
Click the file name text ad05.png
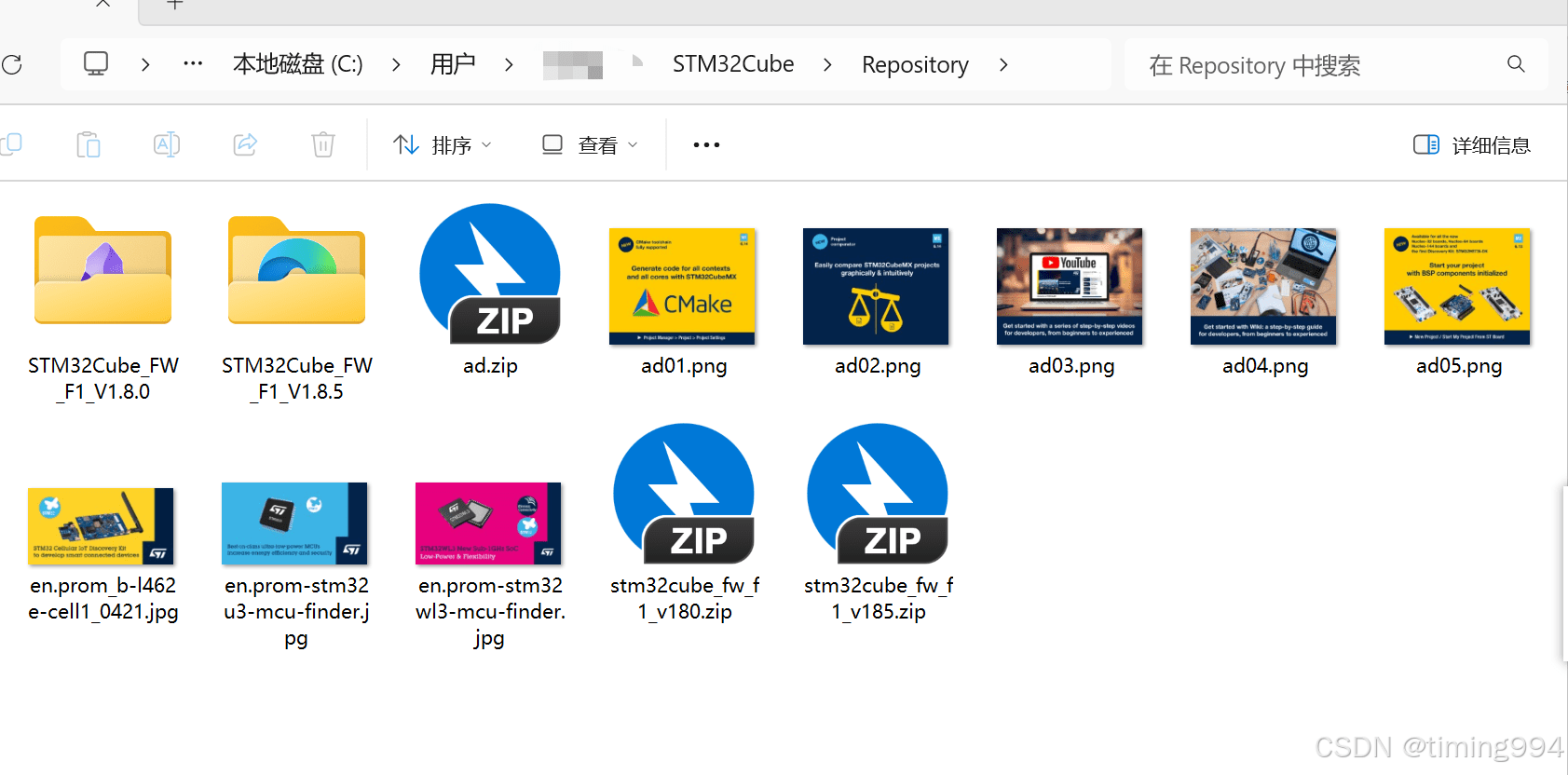click(1459, 366)
